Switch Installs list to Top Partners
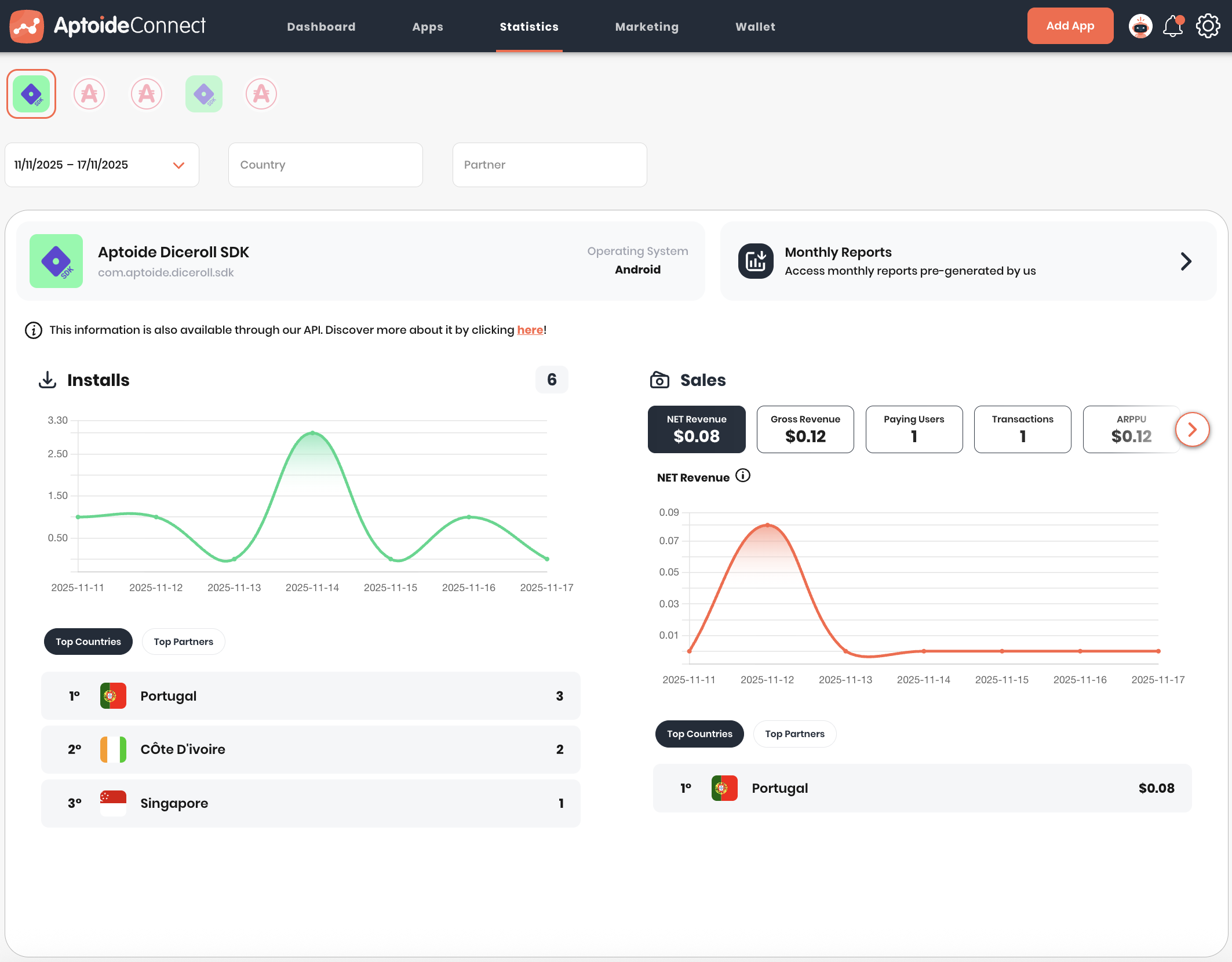 tap(183, 642)
